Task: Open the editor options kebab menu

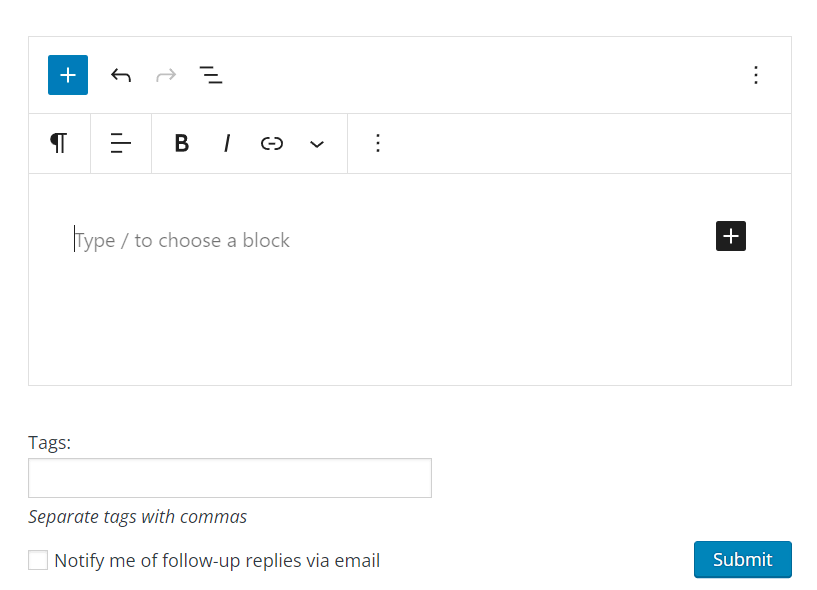Action: pyautogui.click(x=756, y=75)
